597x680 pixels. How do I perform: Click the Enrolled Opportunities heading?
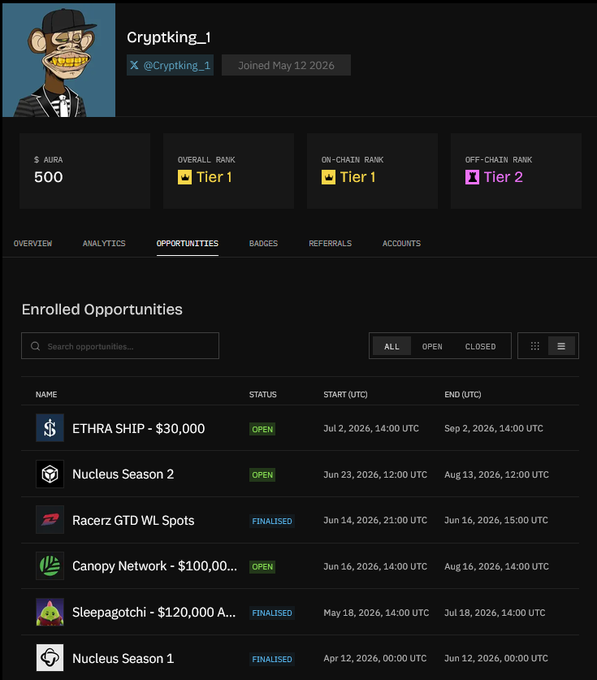coord(102,309)
